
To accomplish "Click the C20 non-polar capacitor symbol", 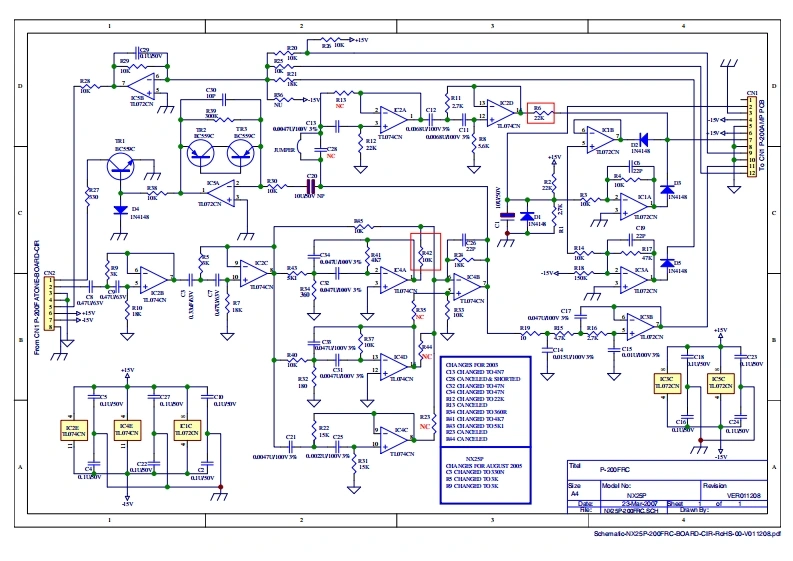I will pyautogui.click(x=311, y=185).
